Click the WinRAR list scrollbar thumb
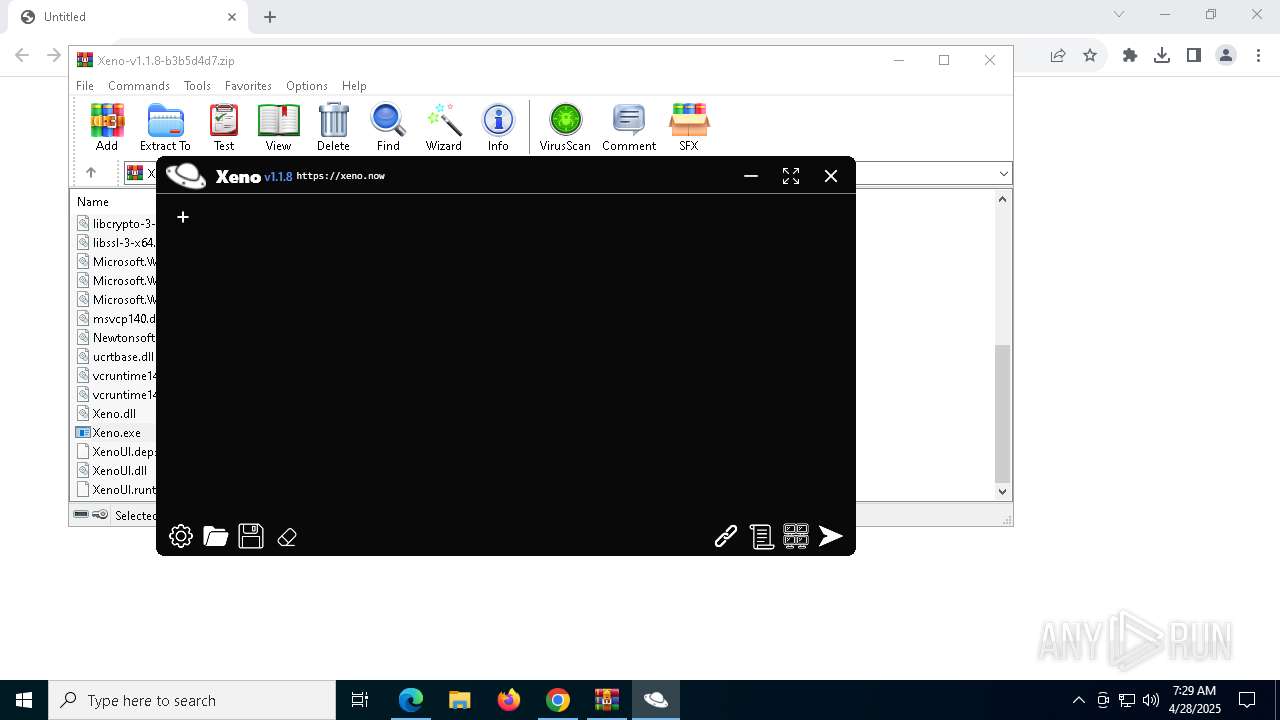 1003,414
